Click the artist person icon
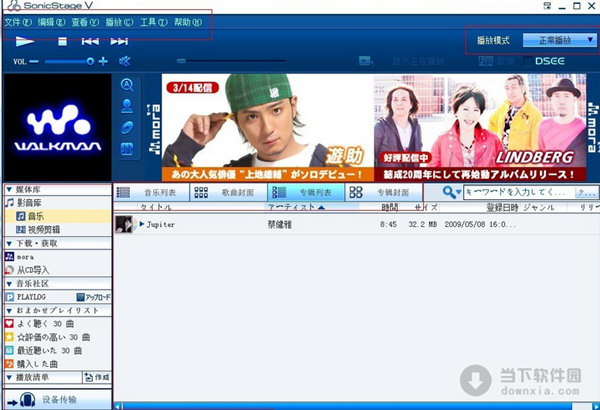Viewport: 600px width, 410px height. (x=127, y=106)
